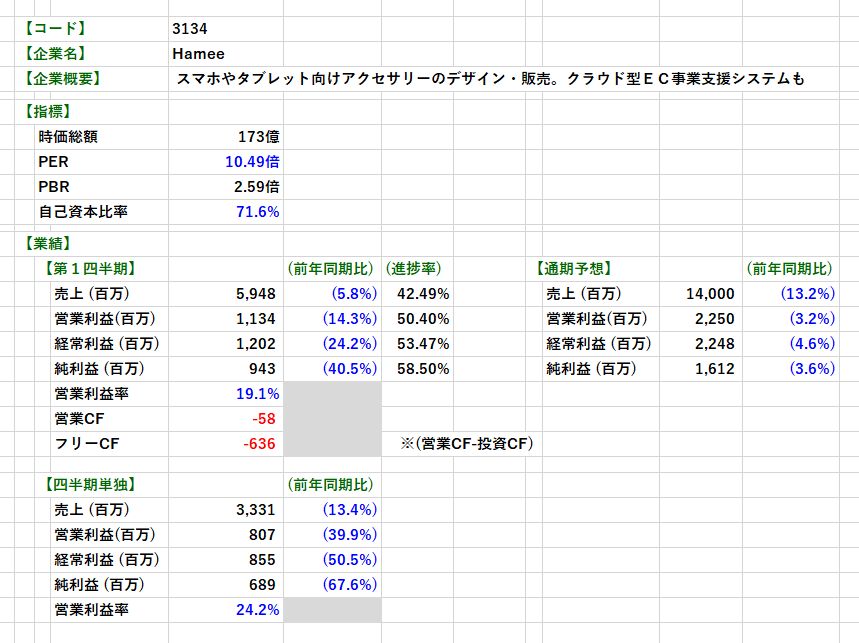Click the standalone sales growth (13.4%)
This screenshot has height=643, width=859.
350,510
